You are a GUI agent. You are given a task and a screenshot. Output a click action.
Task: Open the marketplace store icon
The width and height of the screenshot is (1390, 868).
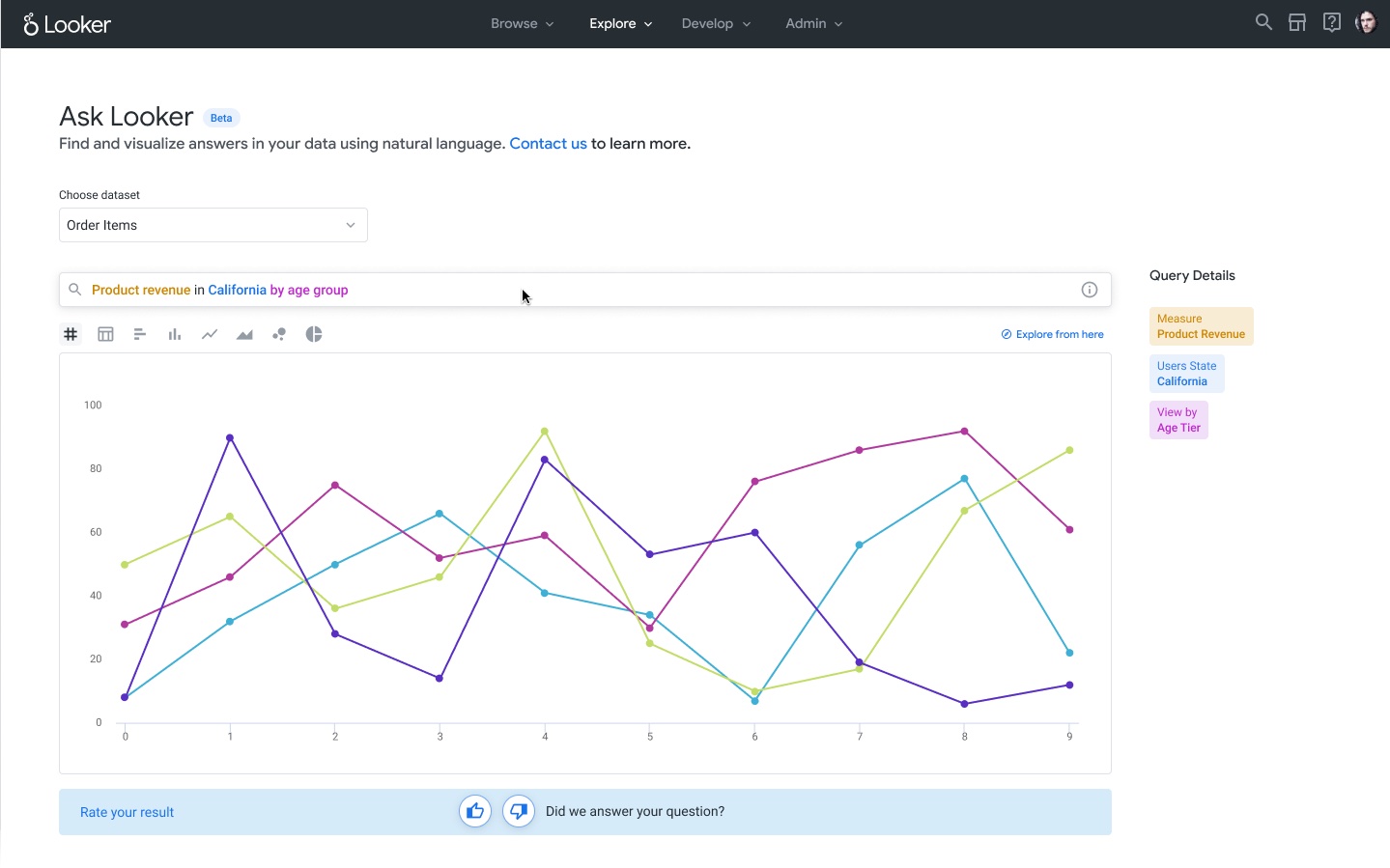point(1297,22)
